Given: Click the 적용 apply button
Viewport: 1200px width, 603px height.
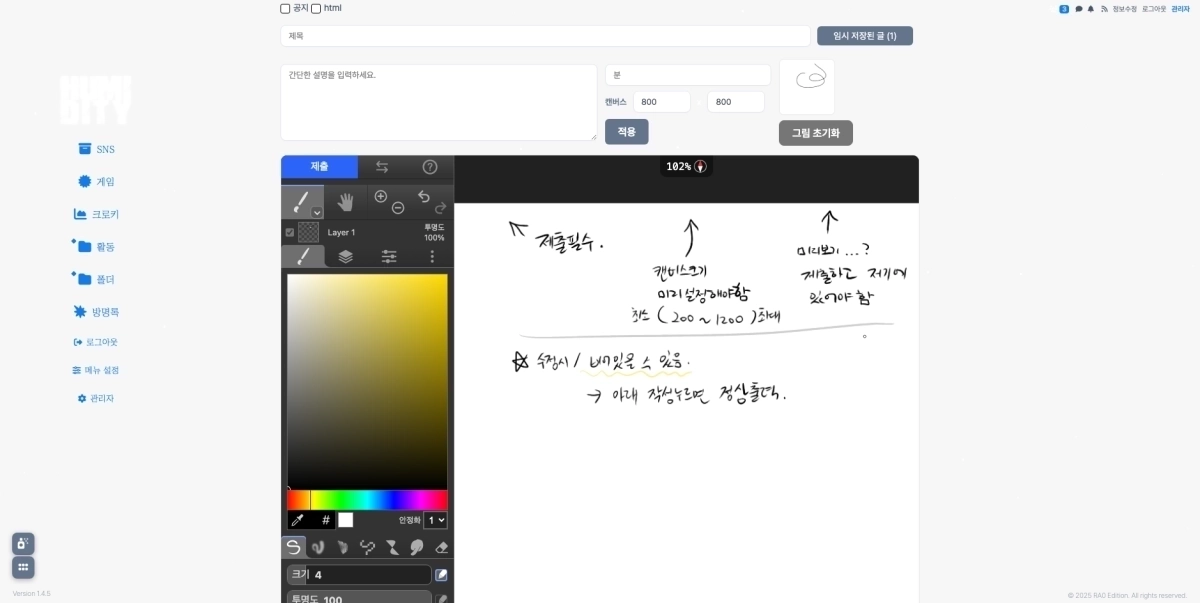Looking at the screenshot, I should (626, 131).
